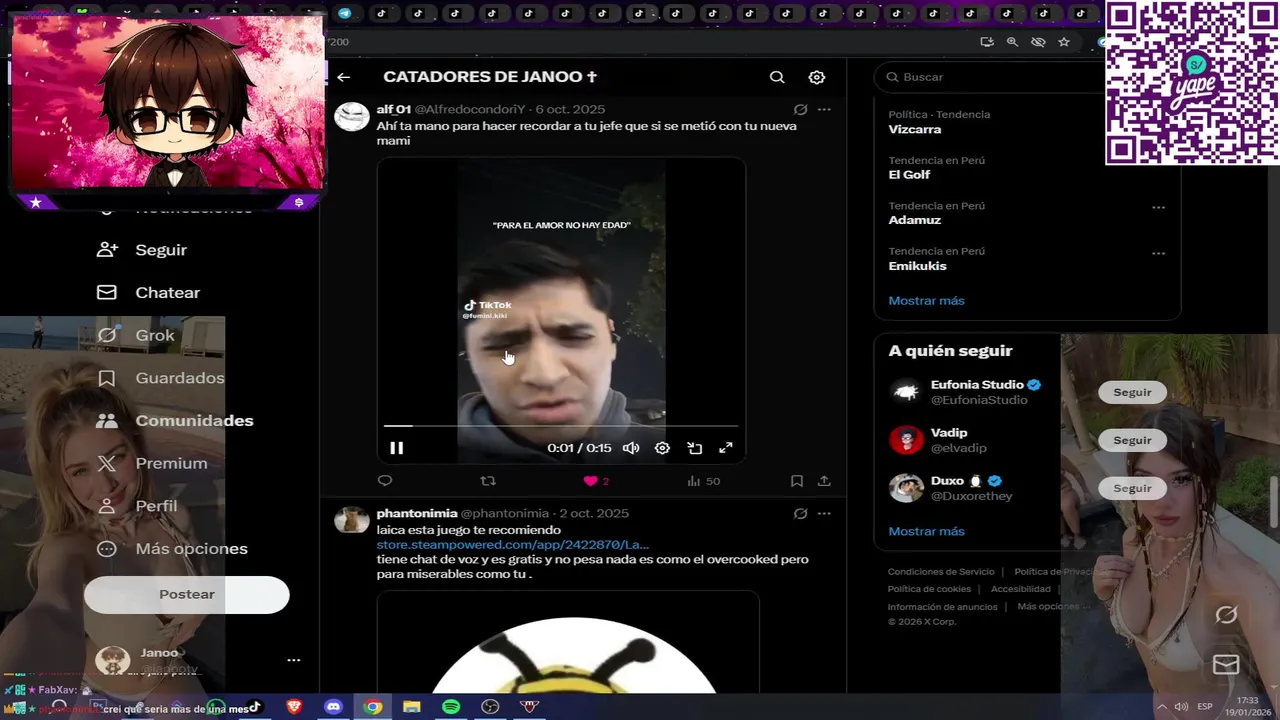Pause the playing video
Image resolution: width=1280 pixels, height=720 pixels.
pos(396,448)
